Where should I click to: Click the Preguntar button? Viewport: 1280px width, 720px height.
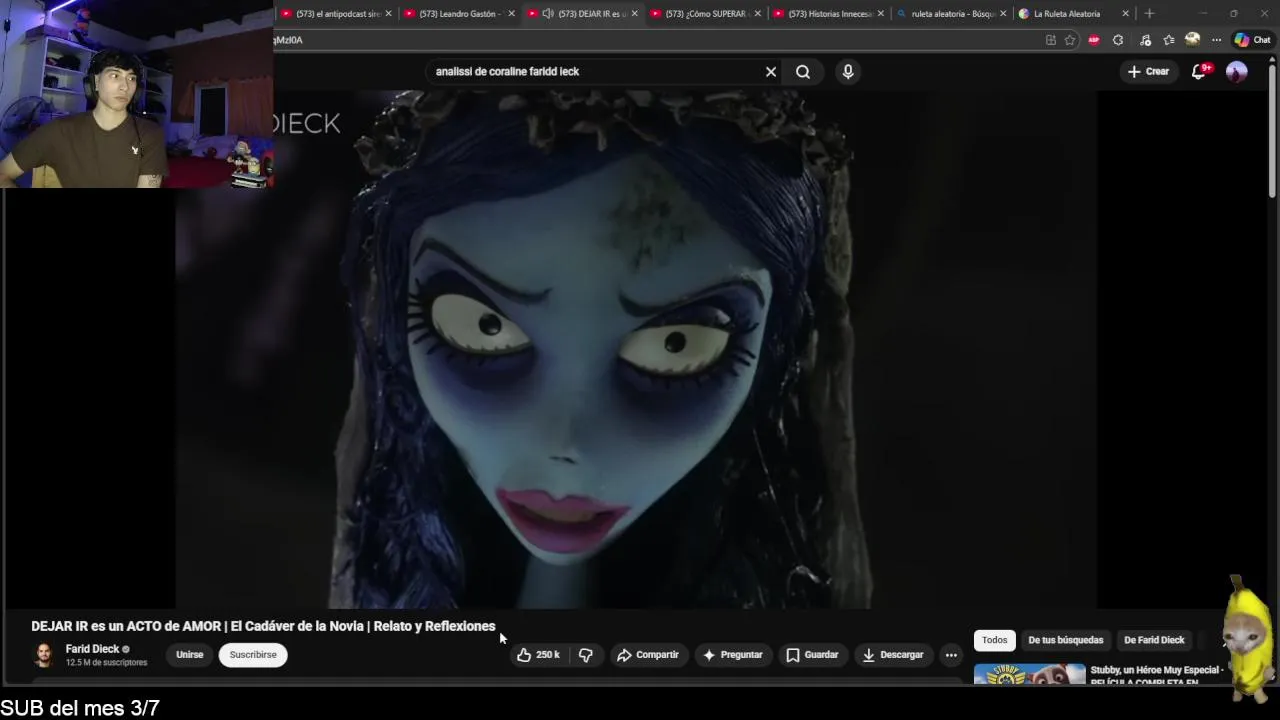[733, 655]
